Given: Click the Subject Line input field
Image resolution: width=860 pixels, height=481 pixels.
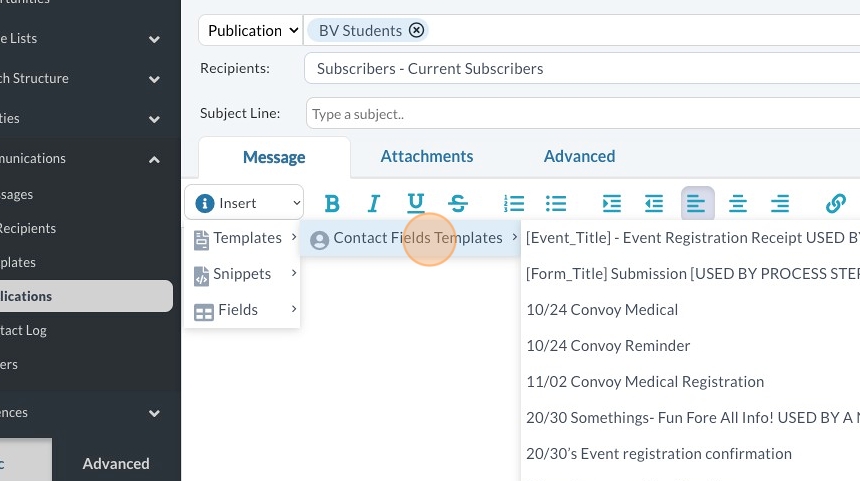Looking at the screenshot, I should coord(580,114).
